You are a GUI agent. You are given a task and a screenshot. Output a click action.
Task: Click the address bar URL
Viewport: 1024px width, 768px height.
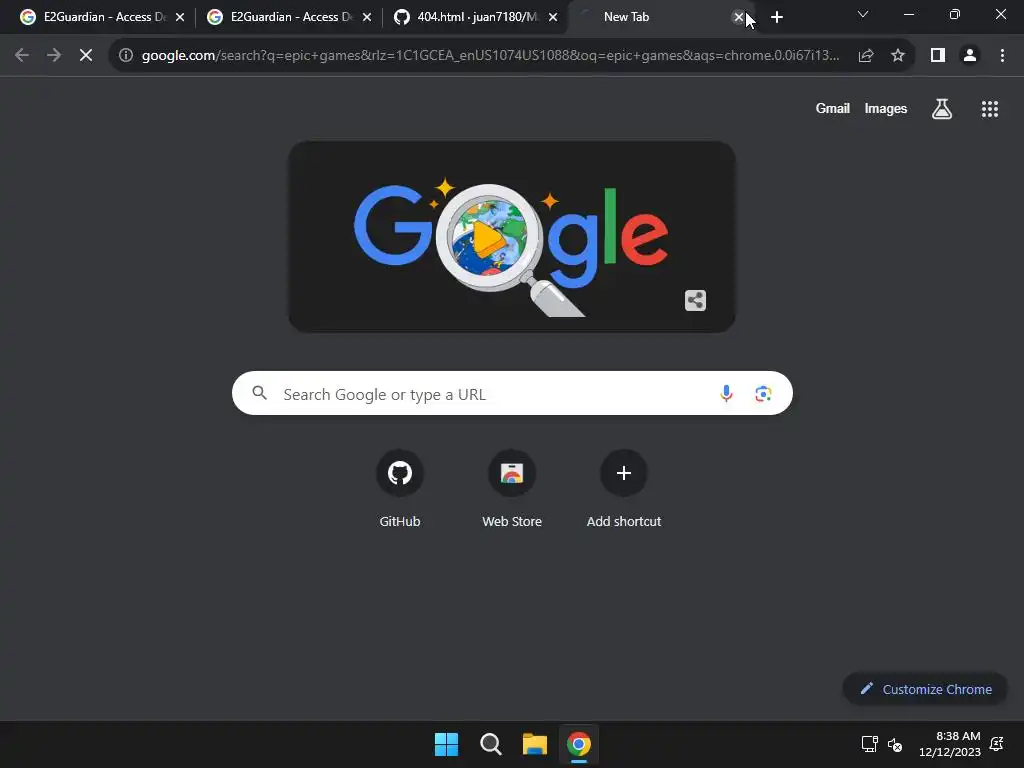tap(490, 56)
